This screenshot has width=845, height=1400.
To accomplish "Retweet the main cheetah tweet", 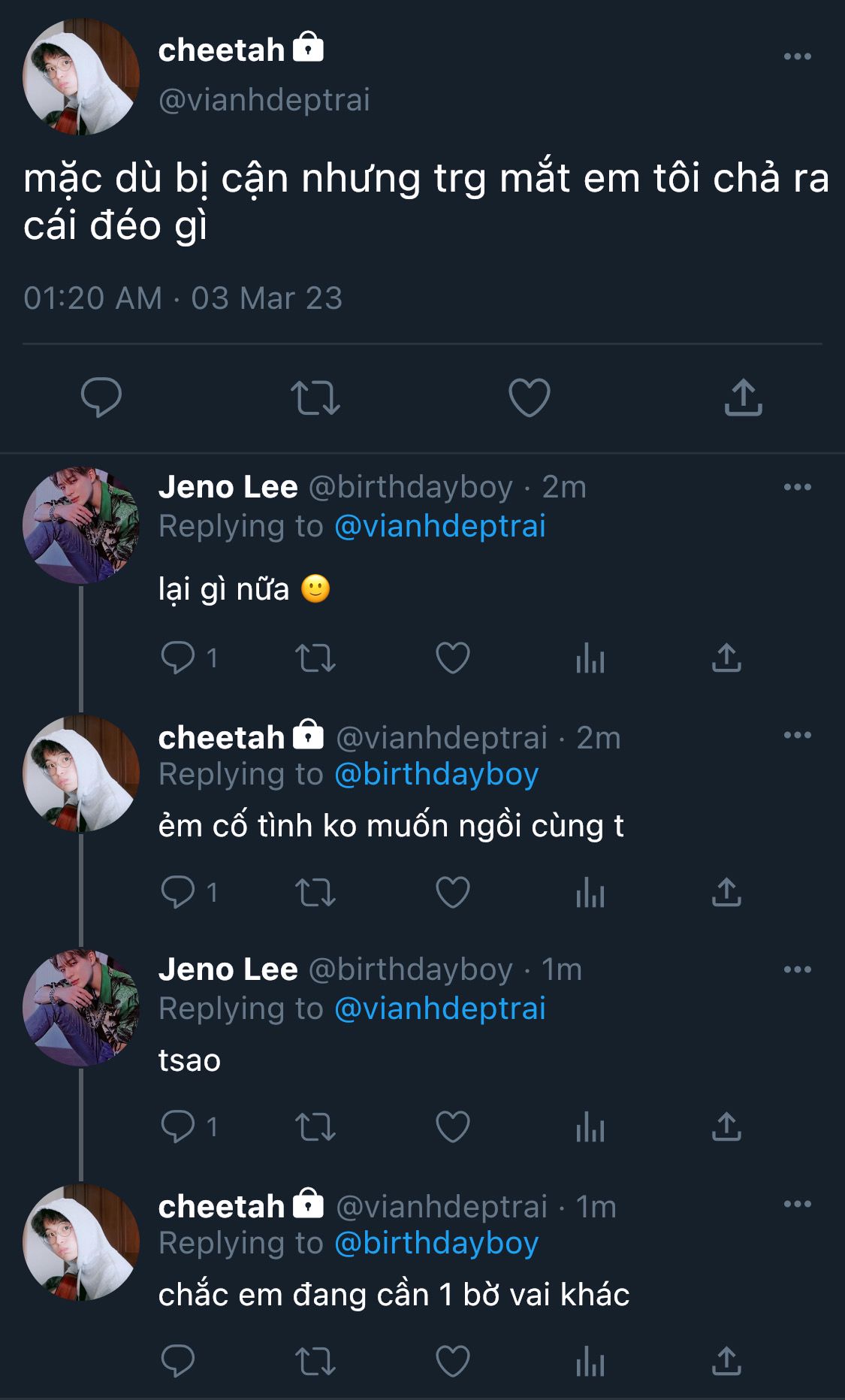I will (x=315, y=398).
